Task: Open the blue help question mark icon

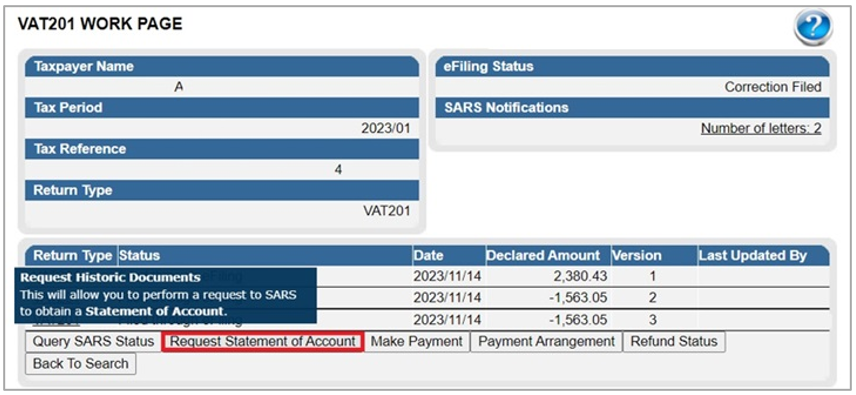Action: [813, 26]
